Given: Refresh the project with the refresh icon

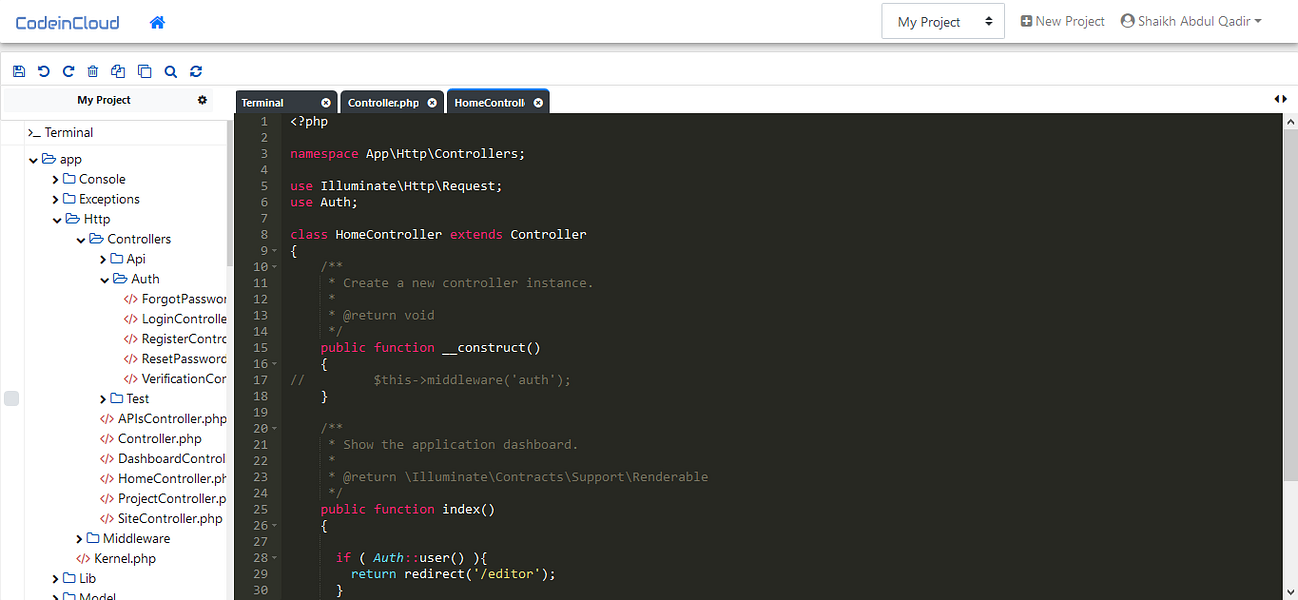Looking at the screenshot, I should [x=196, y=71].
